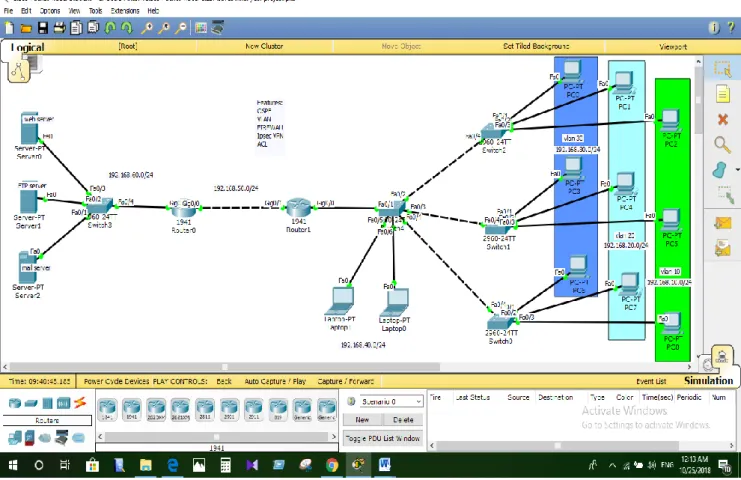Show hidden system tray icons chevron
This screenshot has width=741, height=480.
[612, 466]
